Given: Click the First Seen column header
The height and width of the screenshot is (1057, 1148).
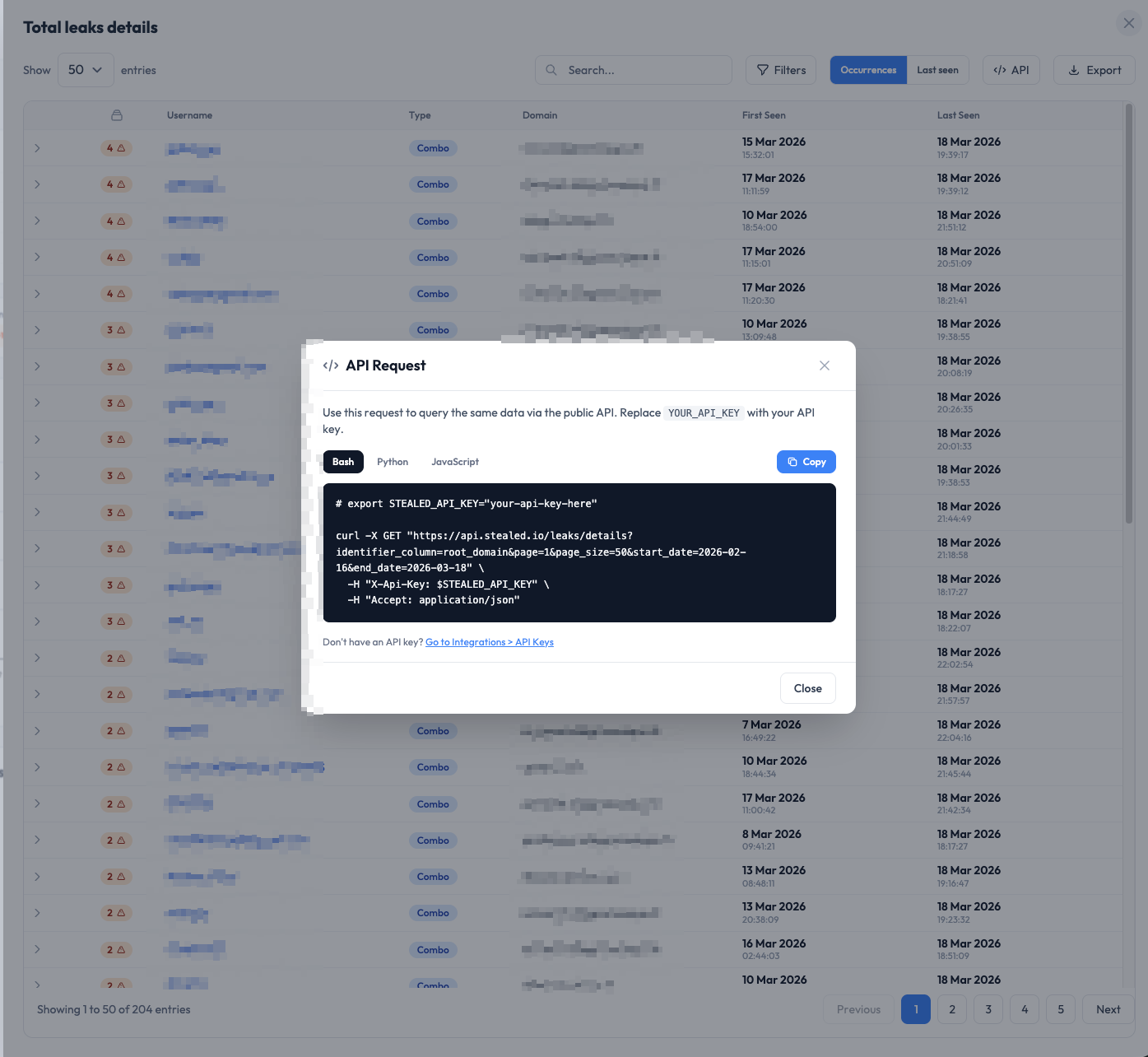Looking at the screenshot, I should click(764, 115).
